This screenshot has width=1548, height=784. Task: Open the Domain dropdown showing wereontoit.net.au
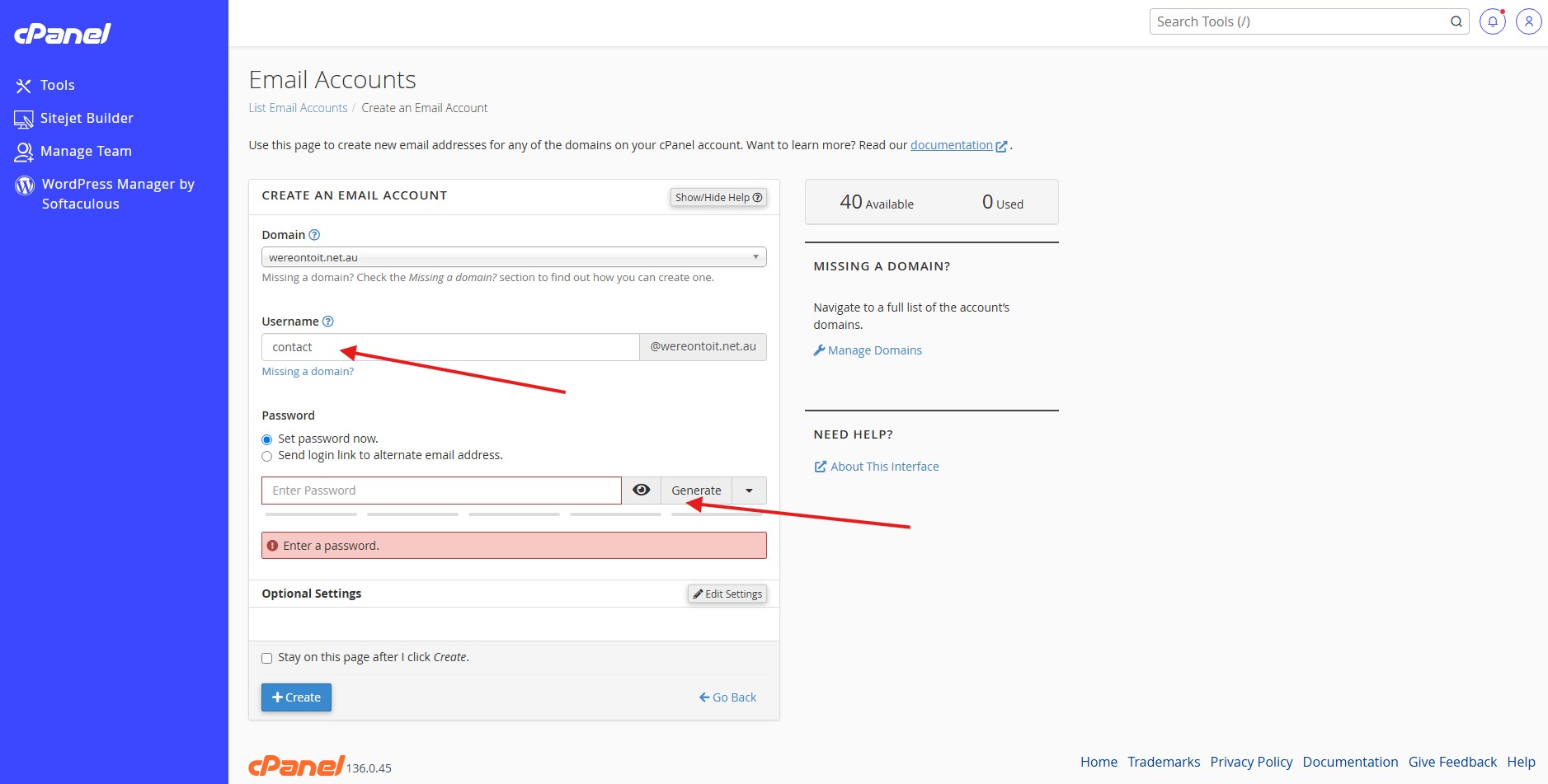pos(514,257)
